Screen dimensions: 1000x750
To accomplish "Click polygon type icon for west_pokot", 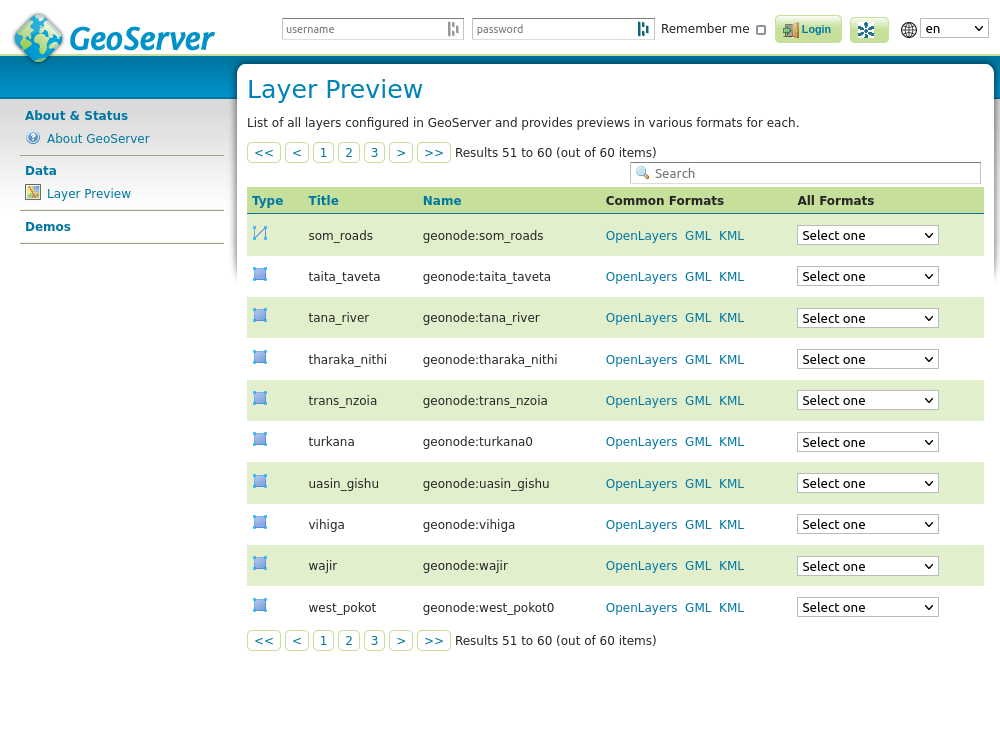I will pyautogui.click(x=260, y=605).
